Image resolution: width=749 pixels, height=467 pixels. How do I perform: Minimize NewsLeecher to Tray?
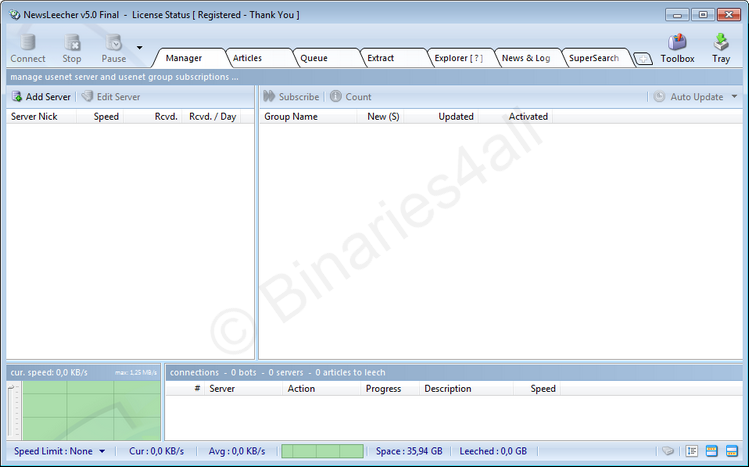[721, 48]
